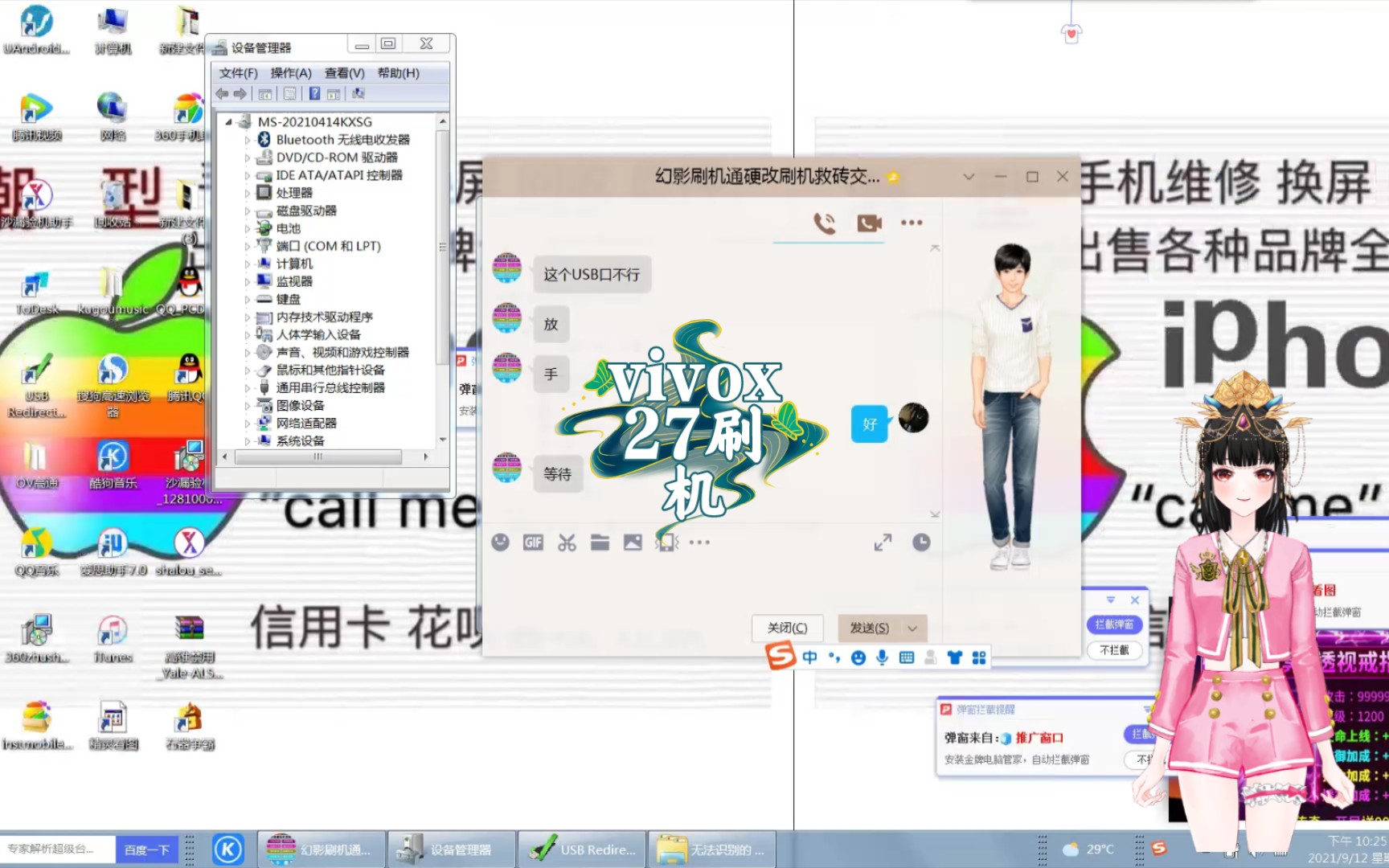Screen dimensions: 1389x868
Task: Expand the 端口 (COM 和 LPT) node
Action: [x=248, y=246]
